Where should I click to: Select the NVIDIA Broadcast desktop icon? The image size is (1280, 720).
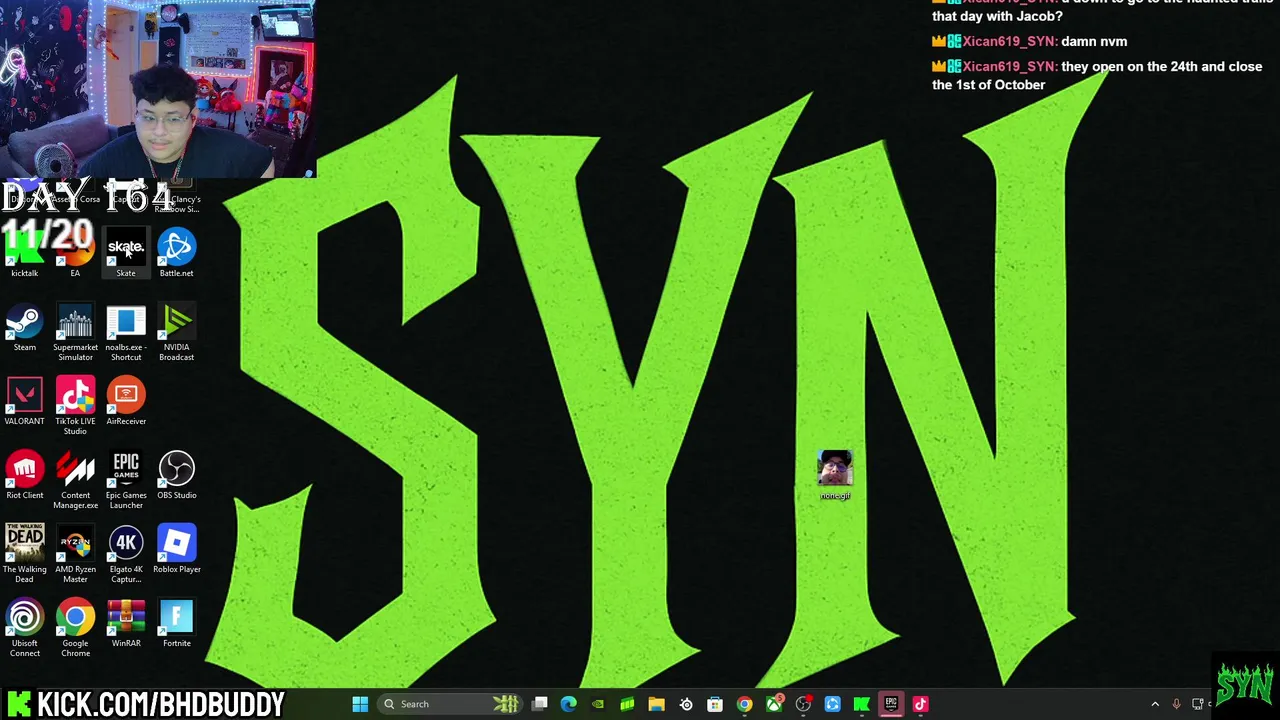tap(177, 334)
